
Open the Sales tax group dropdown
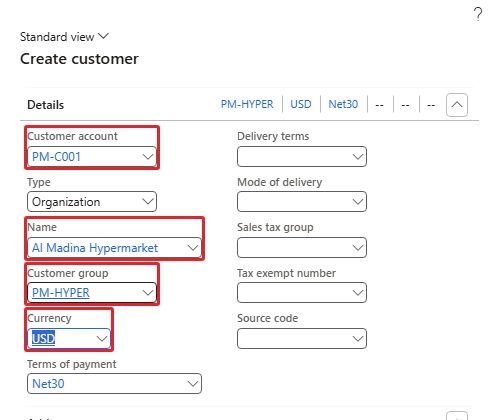[302, 248]
